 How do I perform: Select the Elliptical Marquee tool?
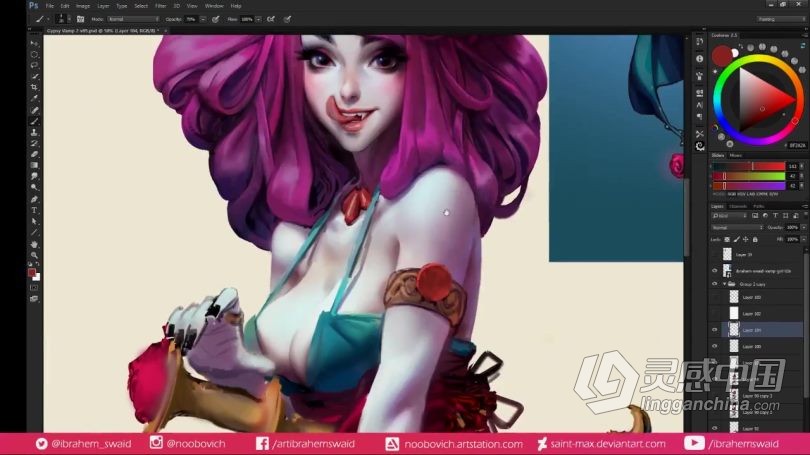[34, 54]
